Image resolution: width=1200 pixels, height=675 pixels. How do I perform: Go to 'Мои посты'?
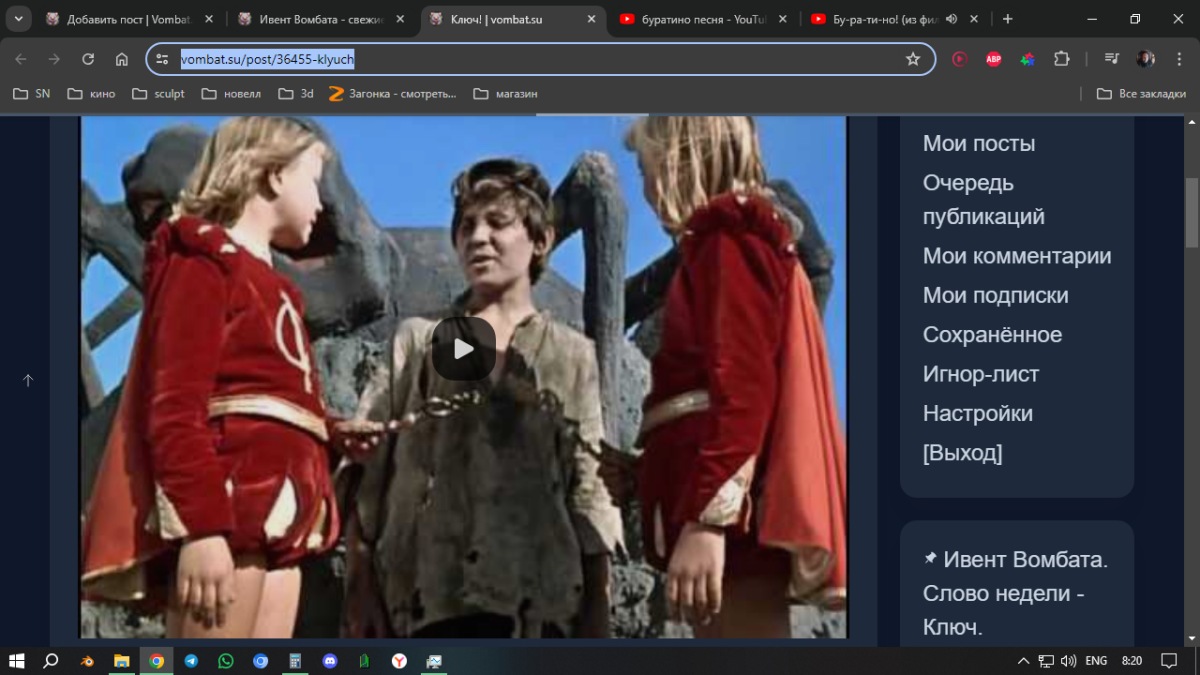[979, 144]
